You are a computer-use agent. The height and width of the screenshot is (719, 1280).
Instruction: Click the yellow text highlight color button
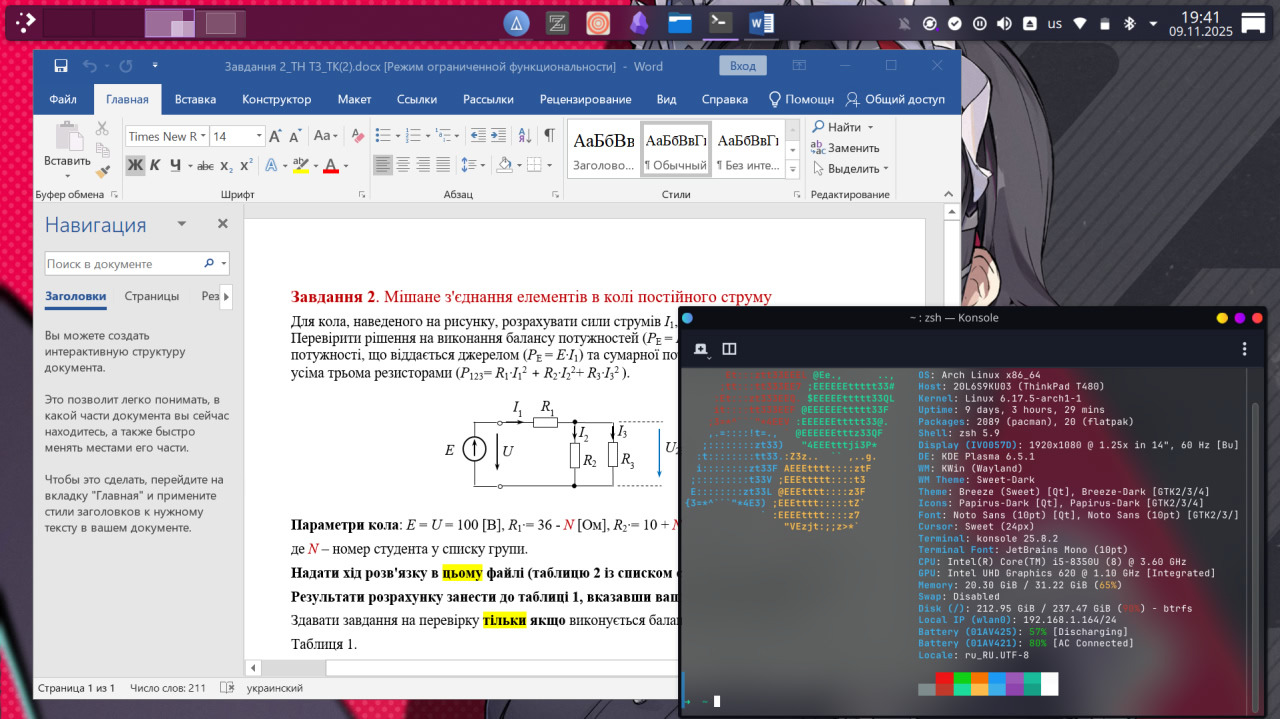click(299, 165)
